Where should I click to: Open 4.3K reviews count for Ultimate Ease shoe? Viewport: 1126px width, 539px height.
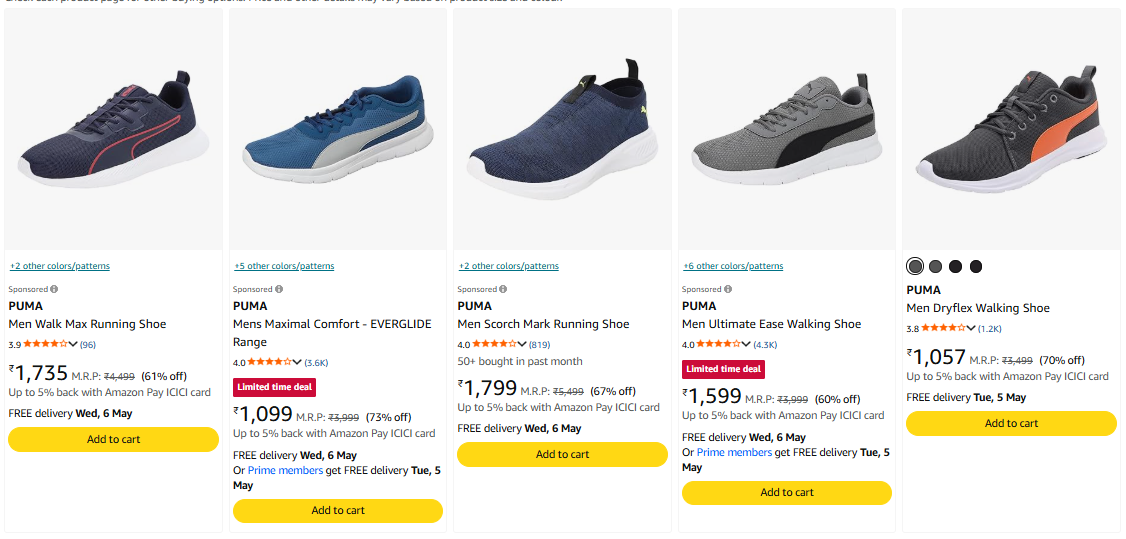[766, 345]
